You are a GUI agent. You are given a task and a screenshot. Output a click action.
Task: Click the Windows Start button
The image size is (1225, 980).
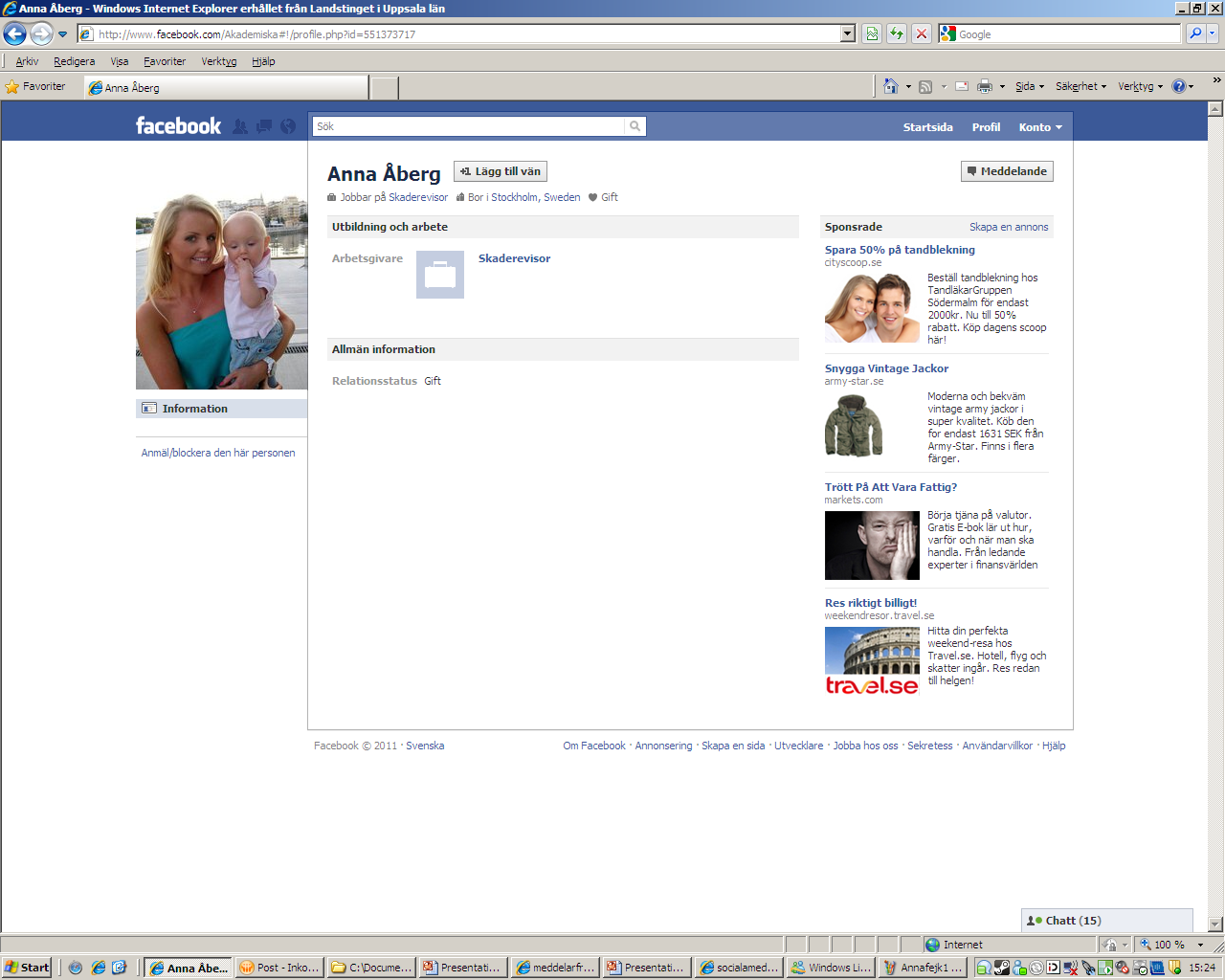pos(27,968)
